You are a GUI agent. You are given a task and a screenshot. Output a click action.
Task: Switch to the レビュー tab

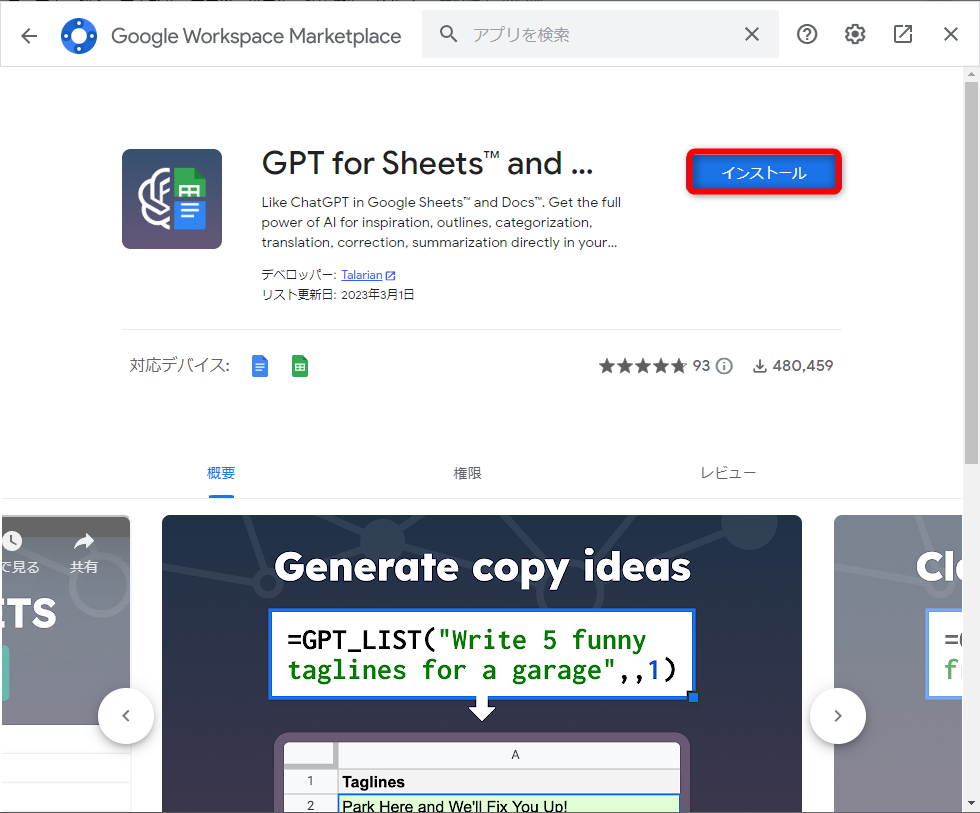[728, 473]
